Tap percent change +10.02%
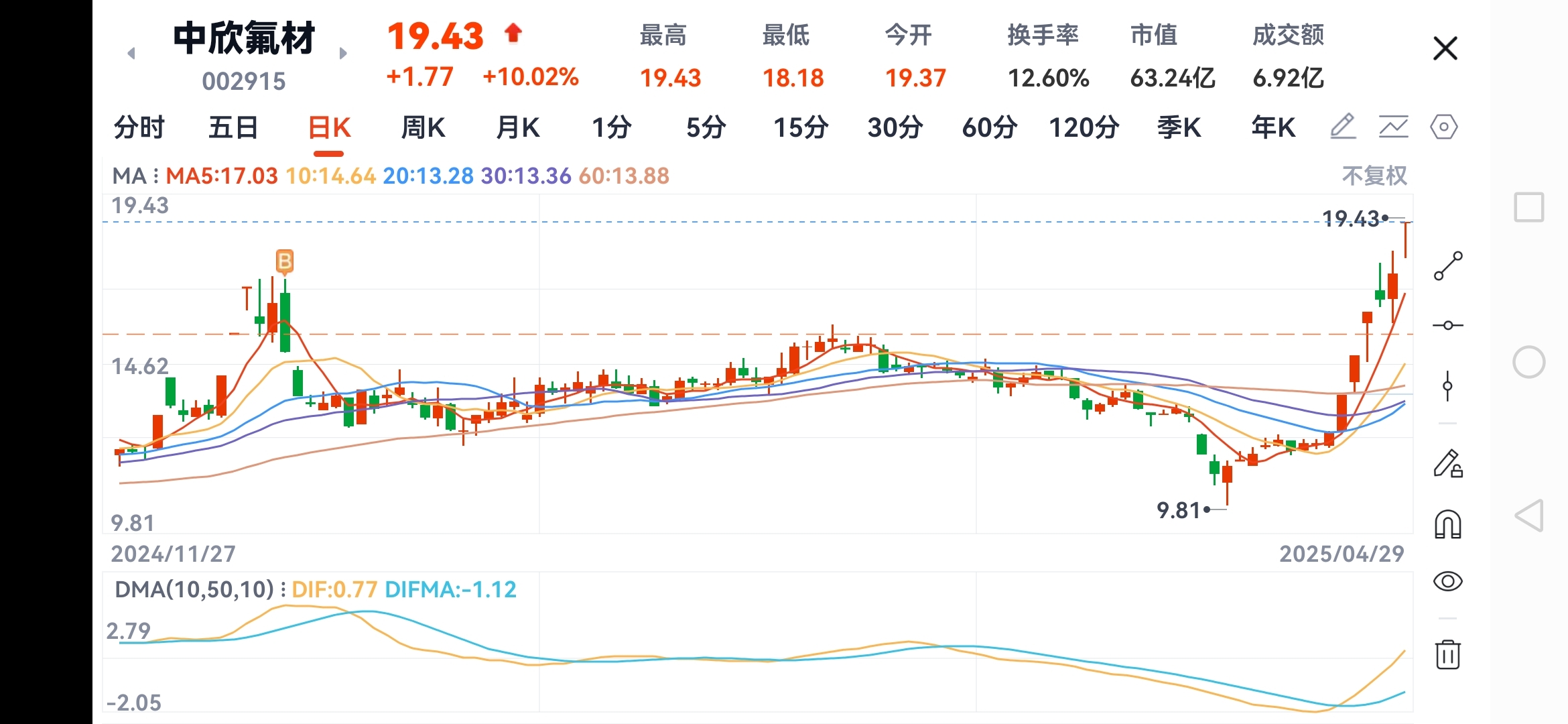 click(530, 76)
